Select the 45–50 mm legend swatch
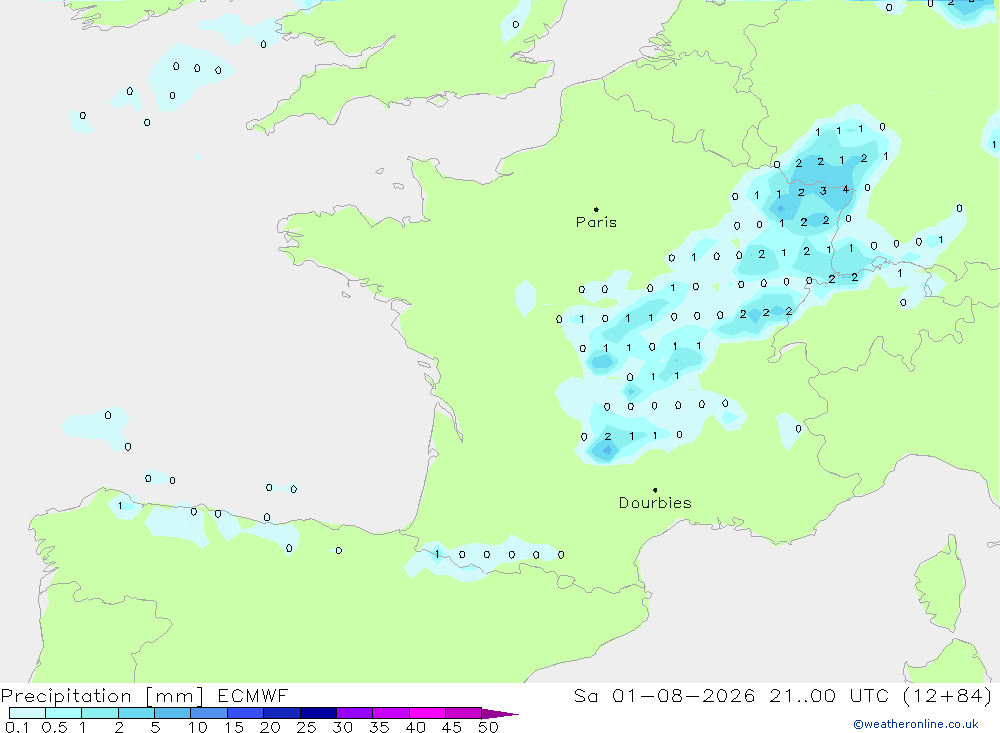Screen dimensions: 1000x733 point(463,713)
